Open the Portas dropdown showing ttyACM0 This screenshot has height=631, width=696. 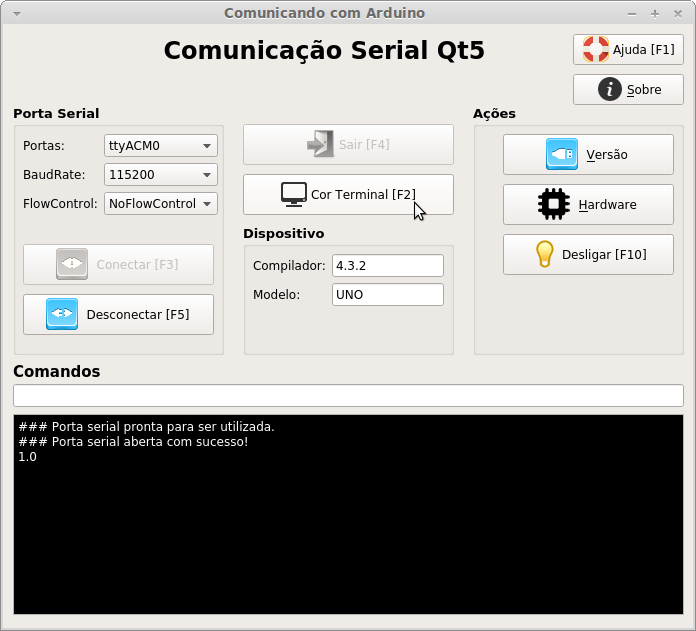click(160, 146)
